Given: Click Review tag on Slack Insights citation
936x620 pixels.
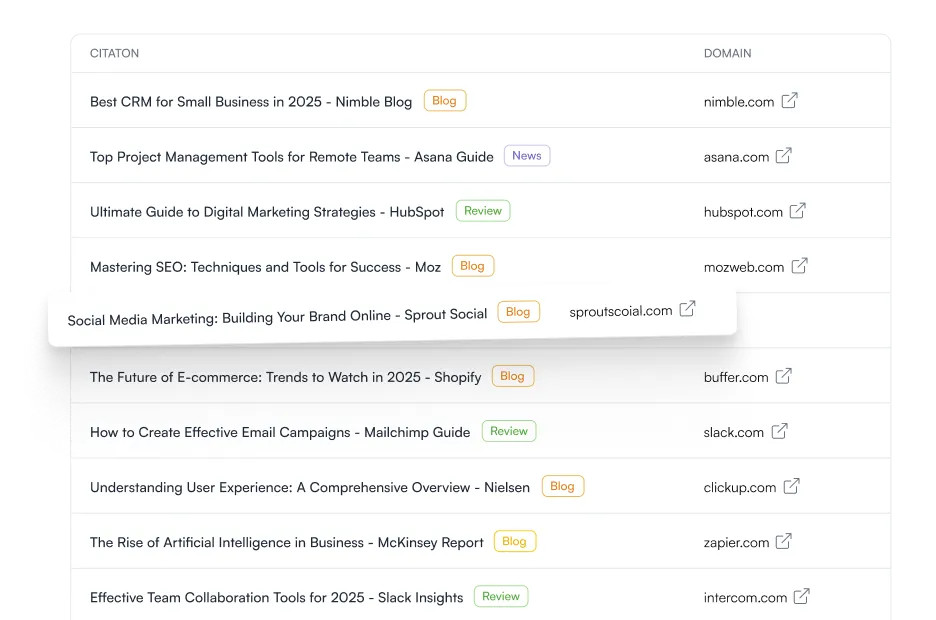Looking at the screenshot, I should coord(501,596).
